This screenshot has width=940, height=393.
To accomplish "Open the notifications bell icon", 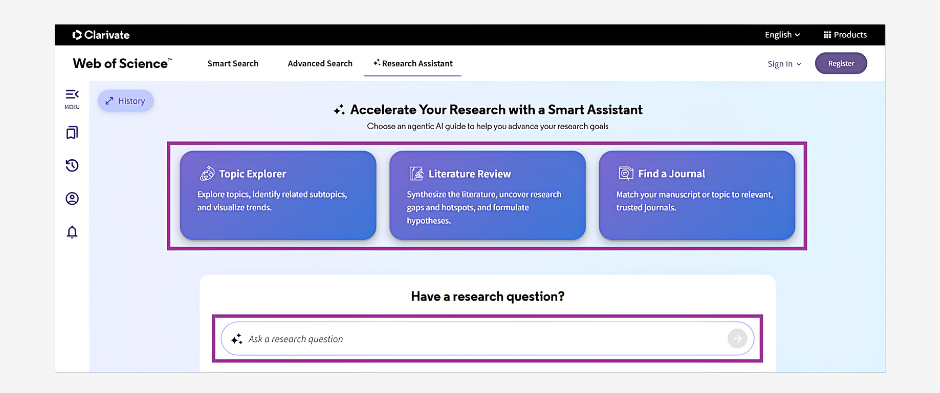I will 72,232.
